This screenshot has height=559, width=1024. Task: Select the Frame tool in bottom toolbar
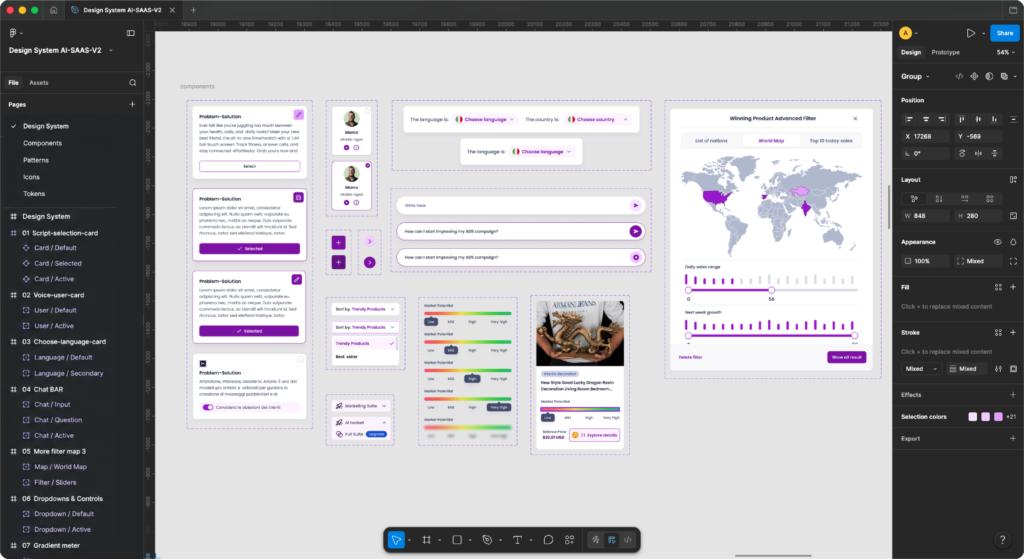pos(426,540)
